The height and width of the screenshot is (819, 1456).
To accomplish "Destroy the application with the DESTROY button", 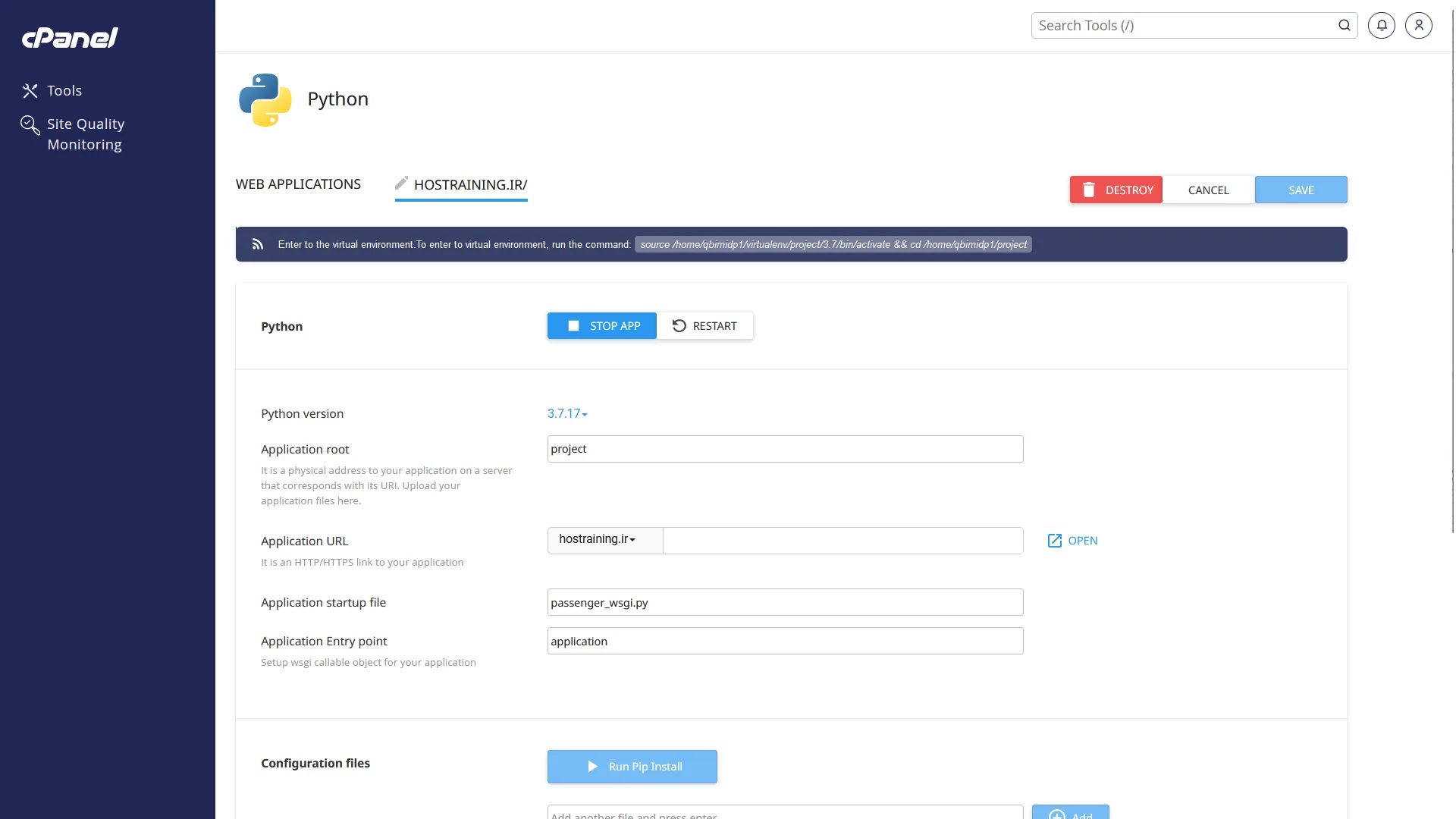I will [x=1116, y=190].
